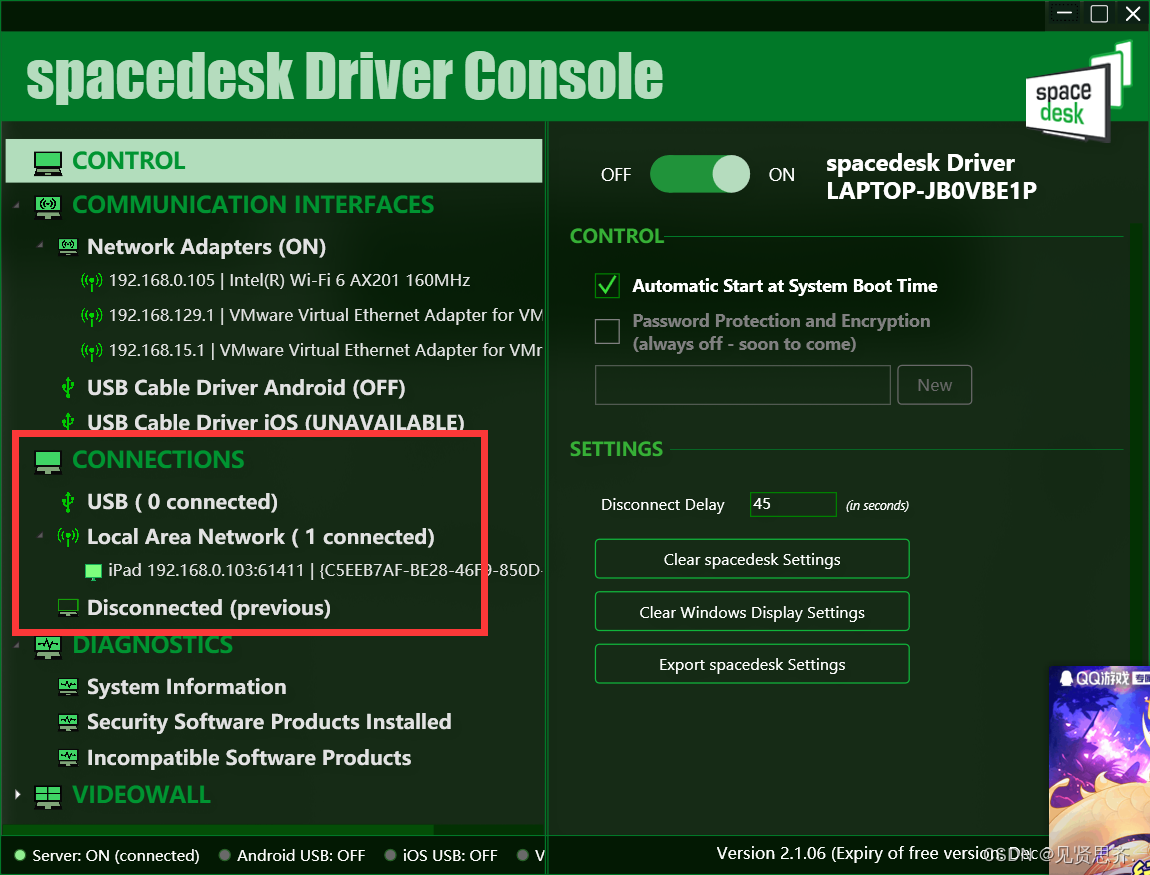1150x875 pixels.
Task: Open the COMMUNICATION INTERFACES section
Action: (253, 205)
